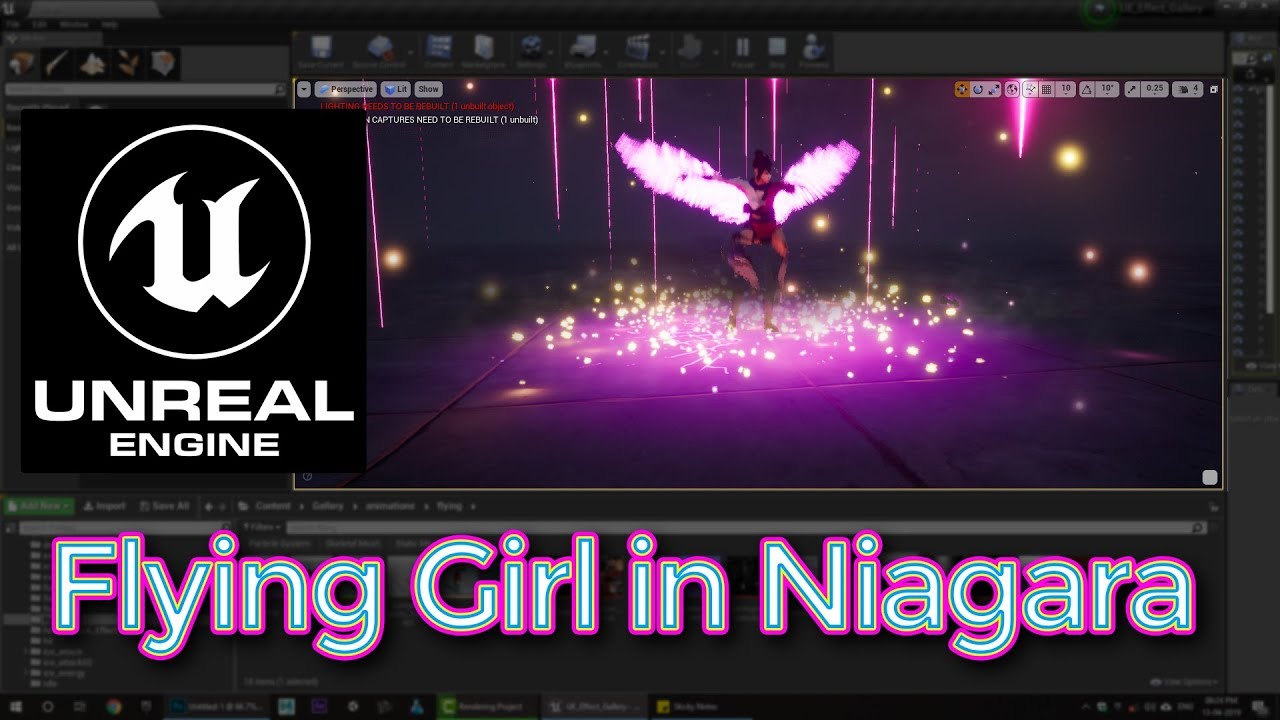Click the Add New button
Viewport: 1280px width, 720px height.
pyautogui.click(x=39, y=506)
